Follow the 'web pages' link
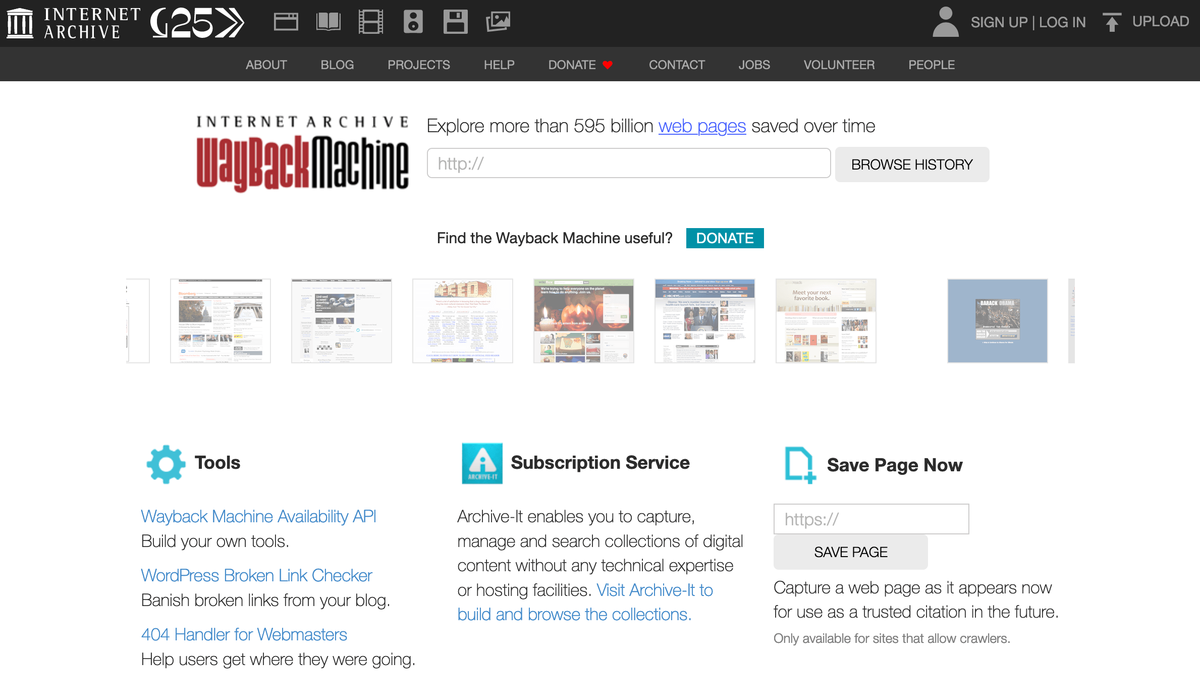This screenshot has height=690, width=1200. click(702, 126)
